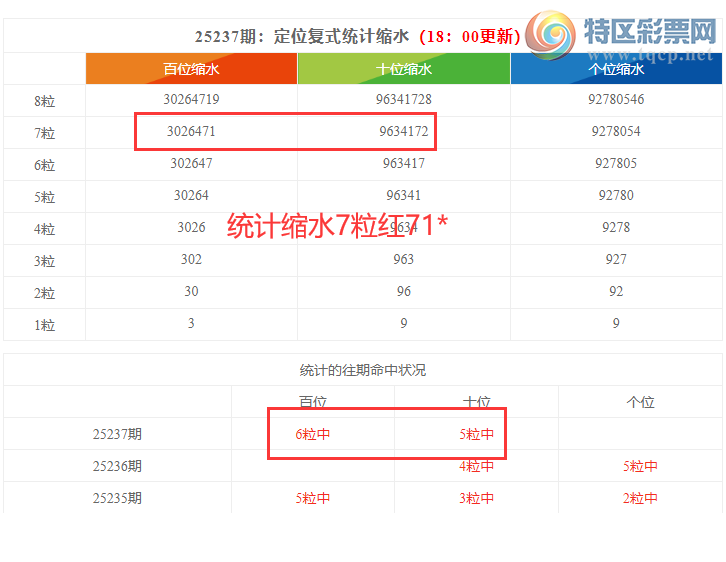The height and width of the screenshot is (562, 726).
Task: Select the blue 个位缩水 column header
Action: 616,69
